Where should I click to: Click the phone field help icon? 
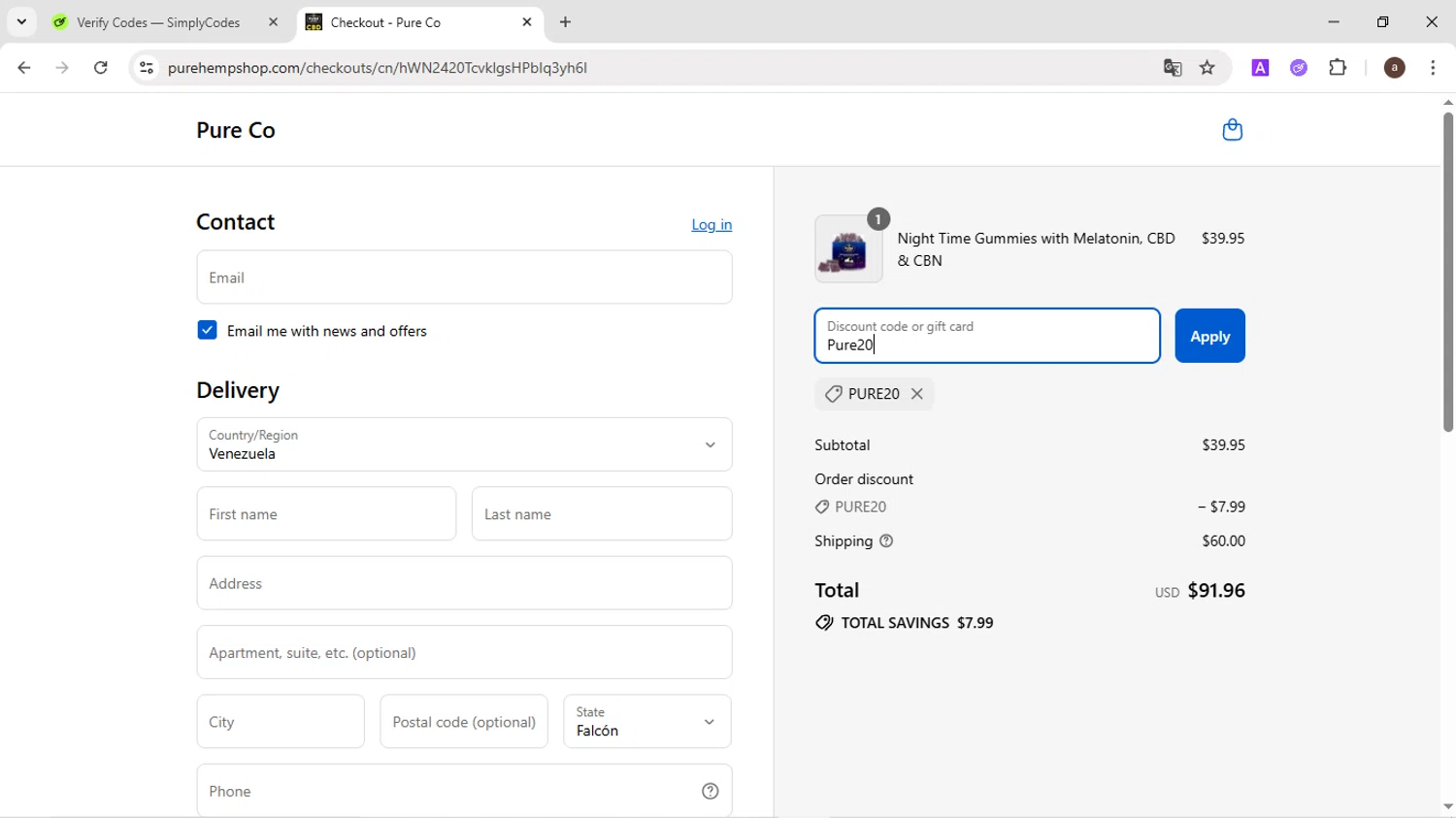click(x=711, y=792)
